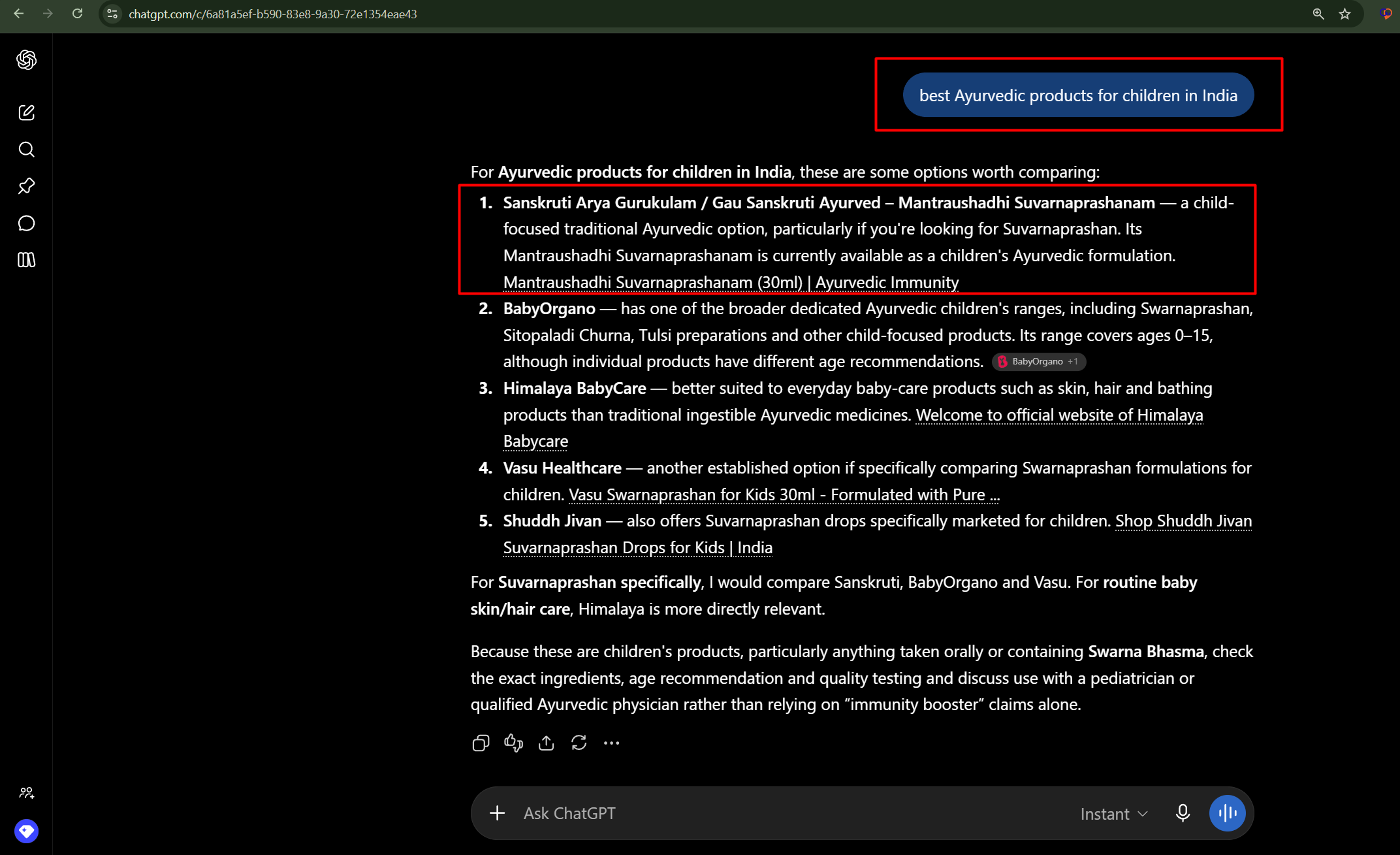Click the heading text 'Himalaya BabyCare'
The image size is (1400, 855).
575,388
